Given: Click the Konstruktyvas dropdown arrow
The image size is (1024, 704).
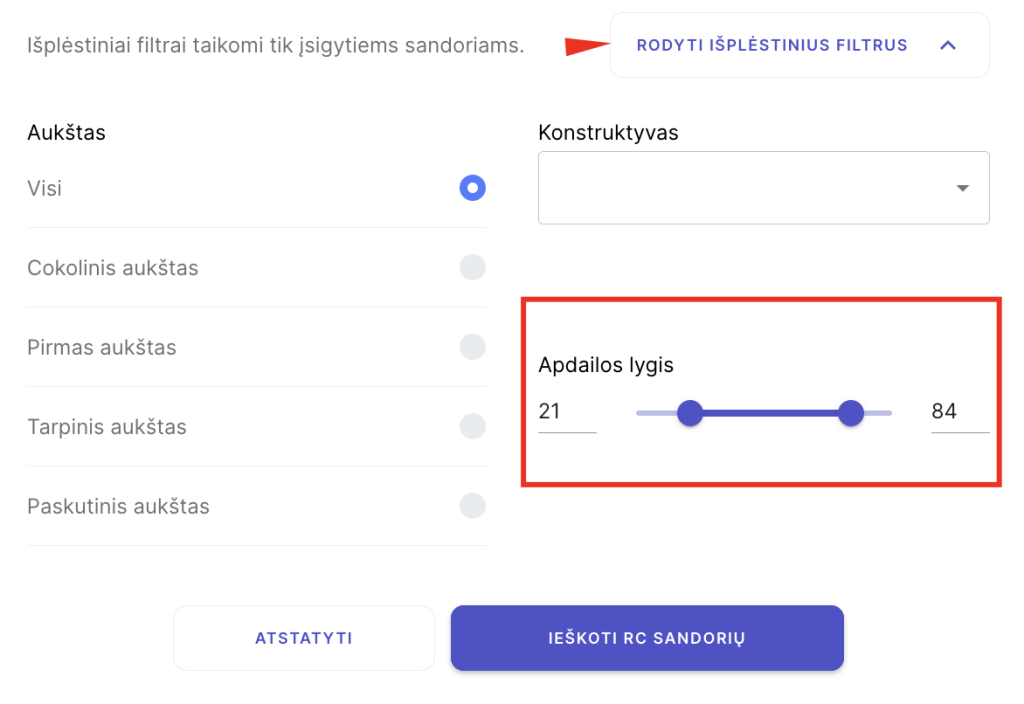Looking at the screenshot, I should click(x=962, y=188).
